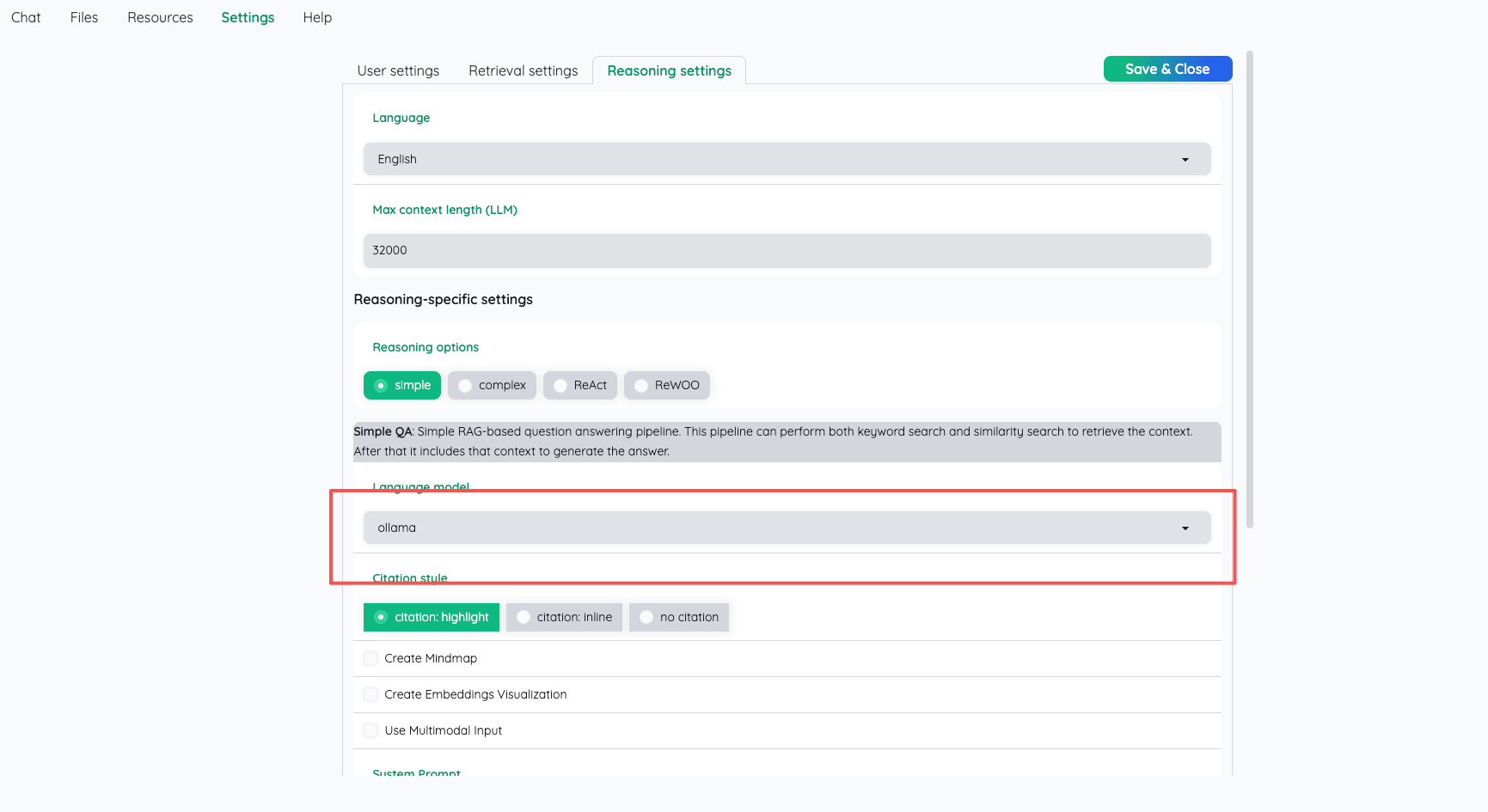Enable Create Embeddings Visualization checkbox
Viewport: 1488px width, 812px height.
pos(370,694)
